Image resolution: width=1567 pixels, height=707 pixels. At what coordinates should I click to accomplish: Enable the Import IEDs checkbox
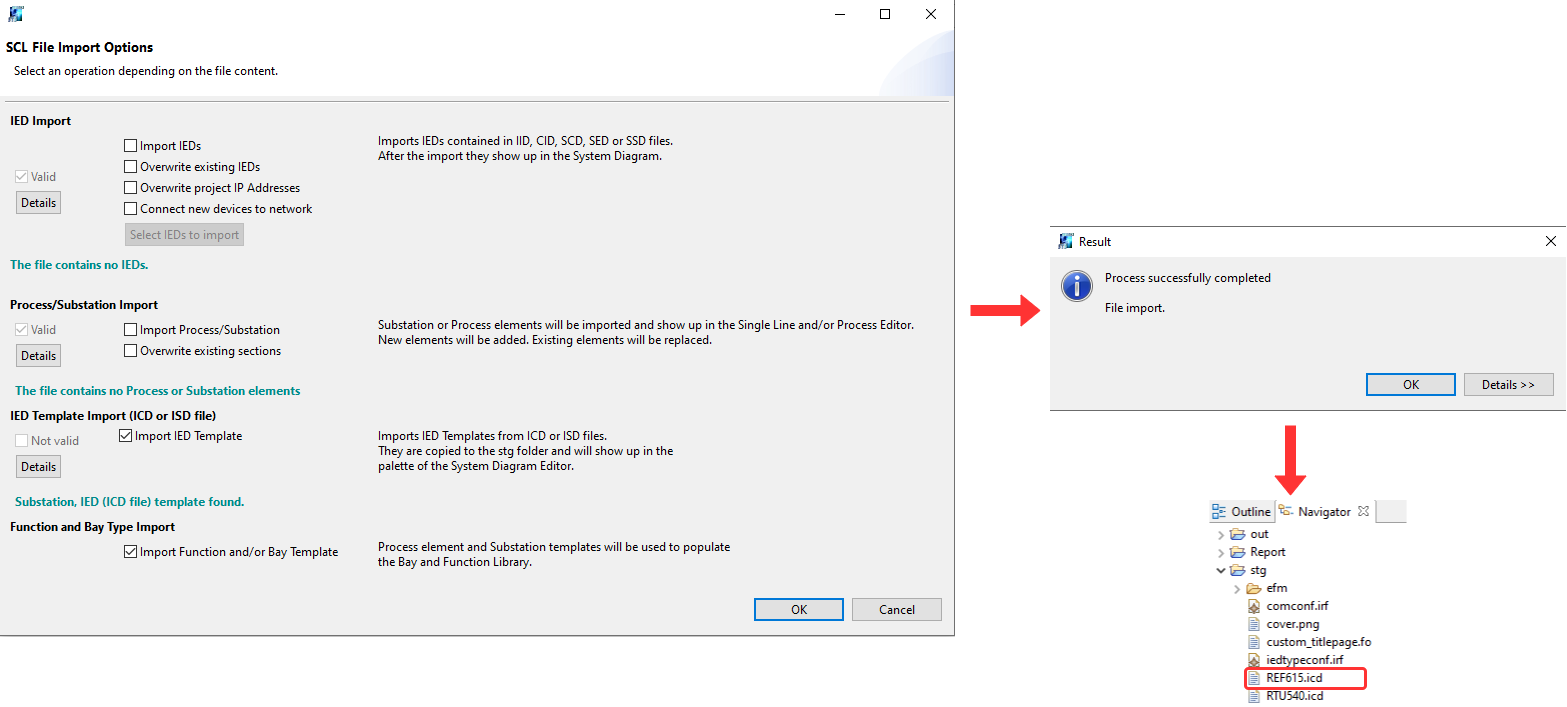tap(130, 146)
